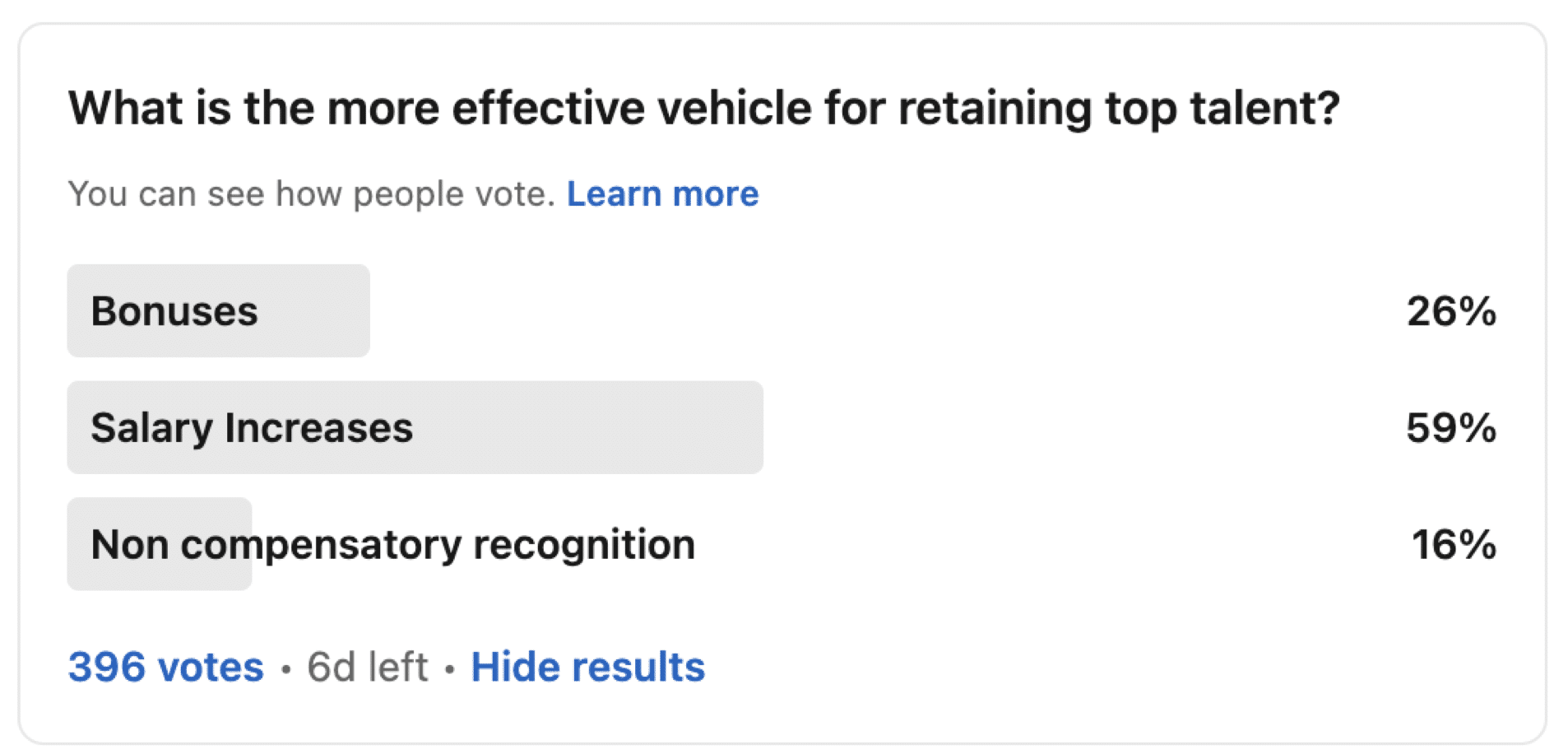Screen dimensions: 1568x754
Task: Click the 26% result for Bonuses
Action: (x=1450, y=312)
